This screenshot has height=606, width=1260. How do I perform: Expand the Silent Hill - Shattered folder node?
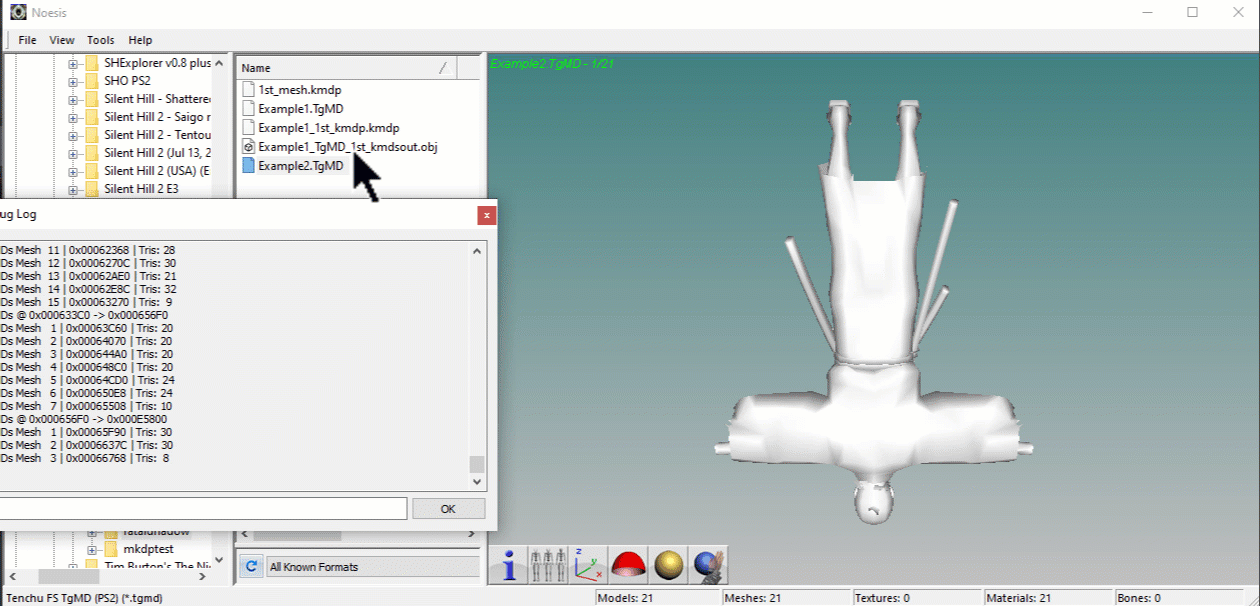tap(73, 99)
